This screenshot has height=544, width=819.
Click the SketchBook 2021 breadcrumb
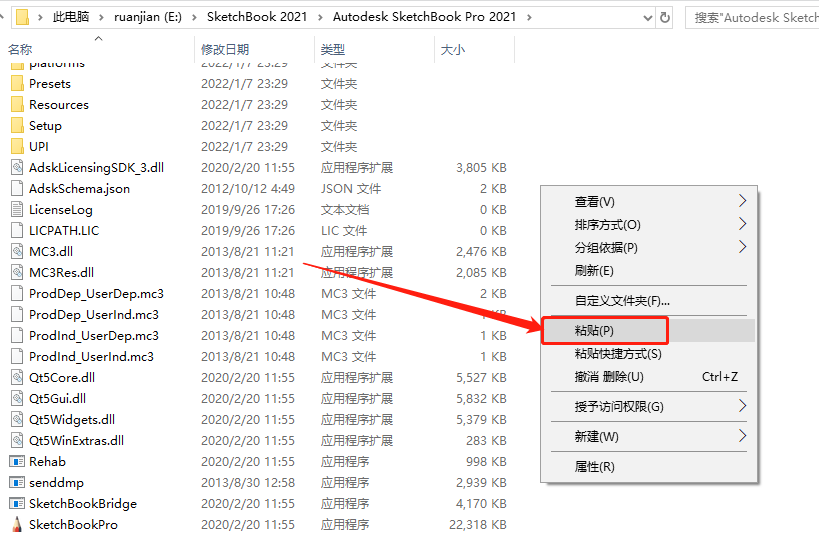[x=265, y=17]
